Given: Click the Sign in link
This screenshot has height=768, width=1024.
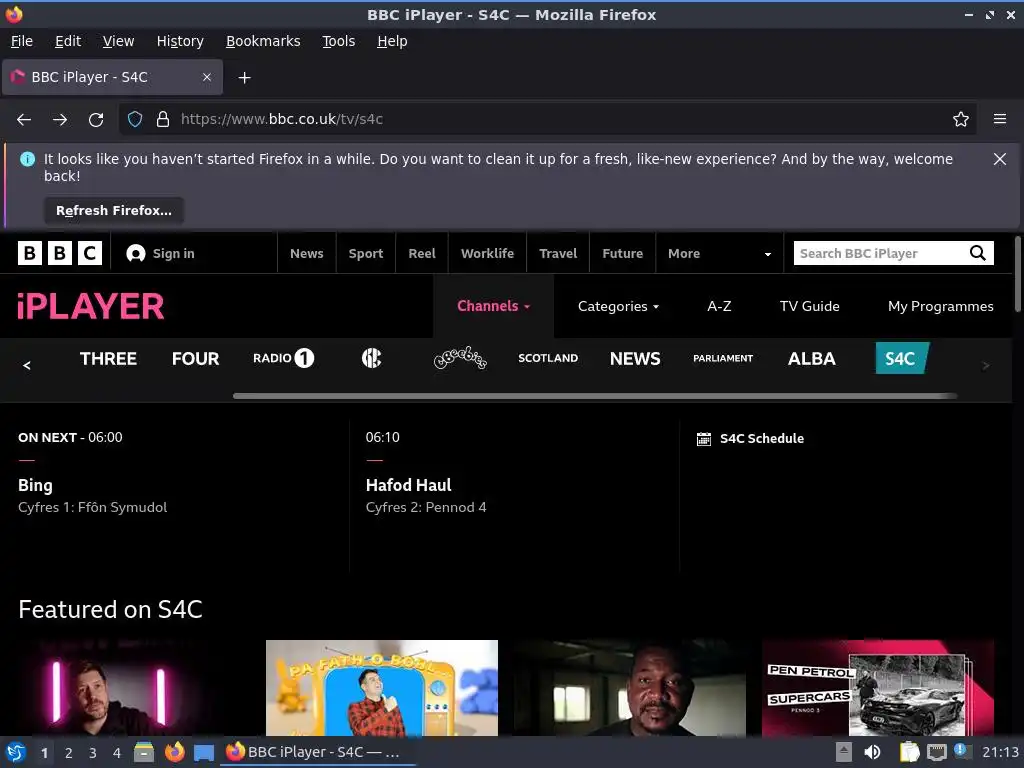Looking at the screenshot, I should click(174, 253).
